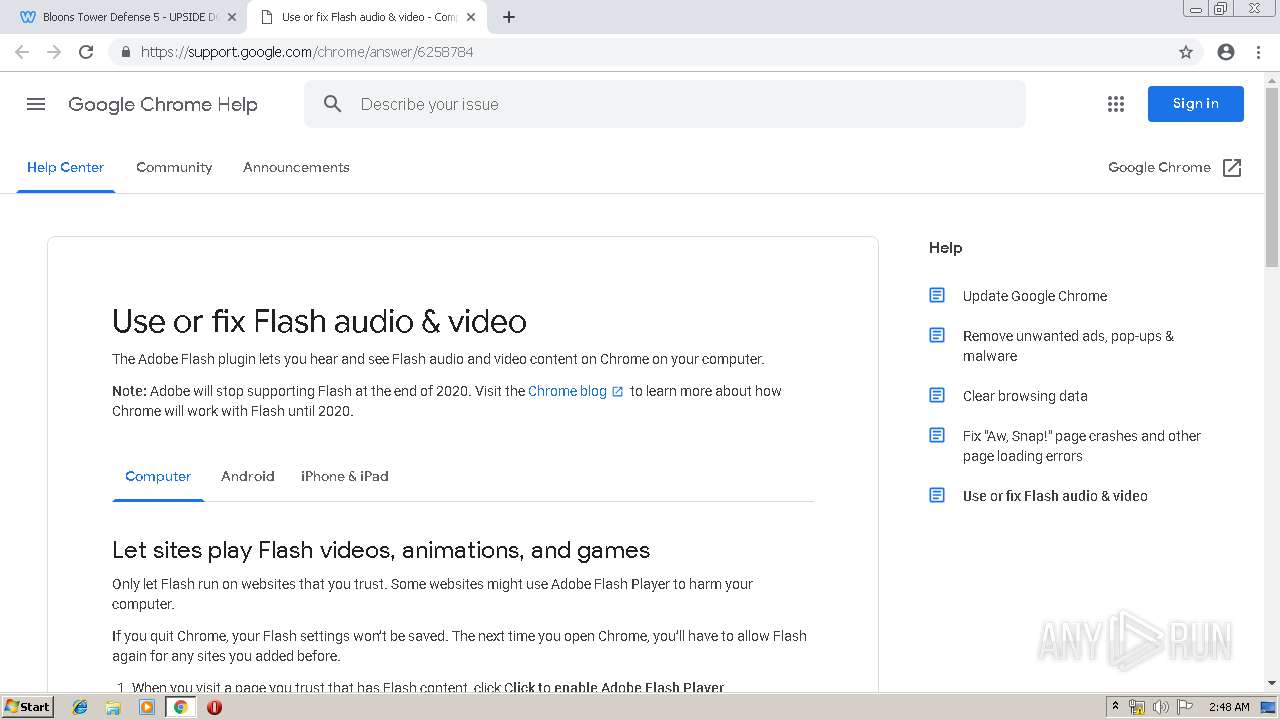Click the browser forward arrow
The height and width of the screenshot is (720, 1280).
coord(54,52)
